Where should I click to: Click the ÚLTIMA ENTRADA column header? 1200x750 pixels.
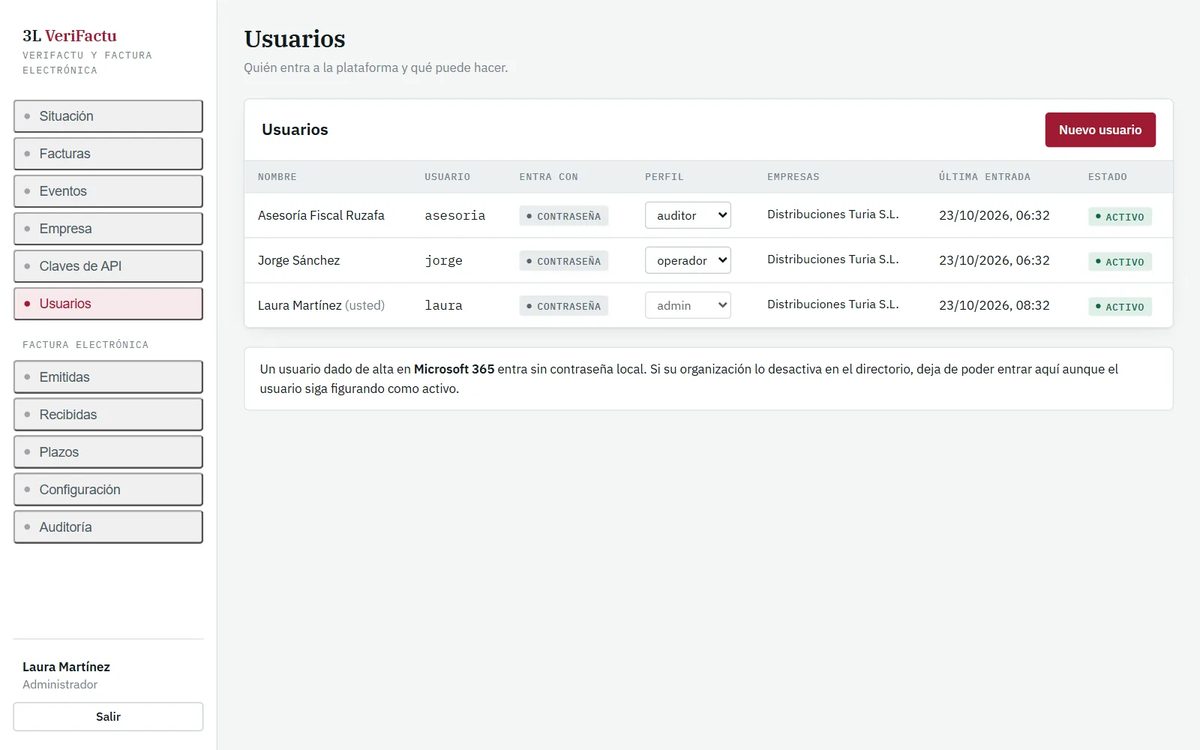point(985,177)
